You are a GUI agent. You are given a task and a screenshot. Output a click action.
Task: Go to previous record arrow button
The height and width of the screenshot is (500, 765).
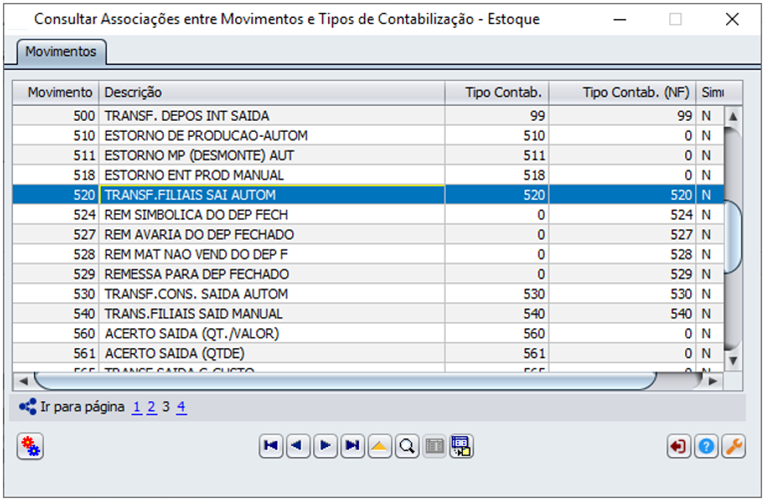298,446
